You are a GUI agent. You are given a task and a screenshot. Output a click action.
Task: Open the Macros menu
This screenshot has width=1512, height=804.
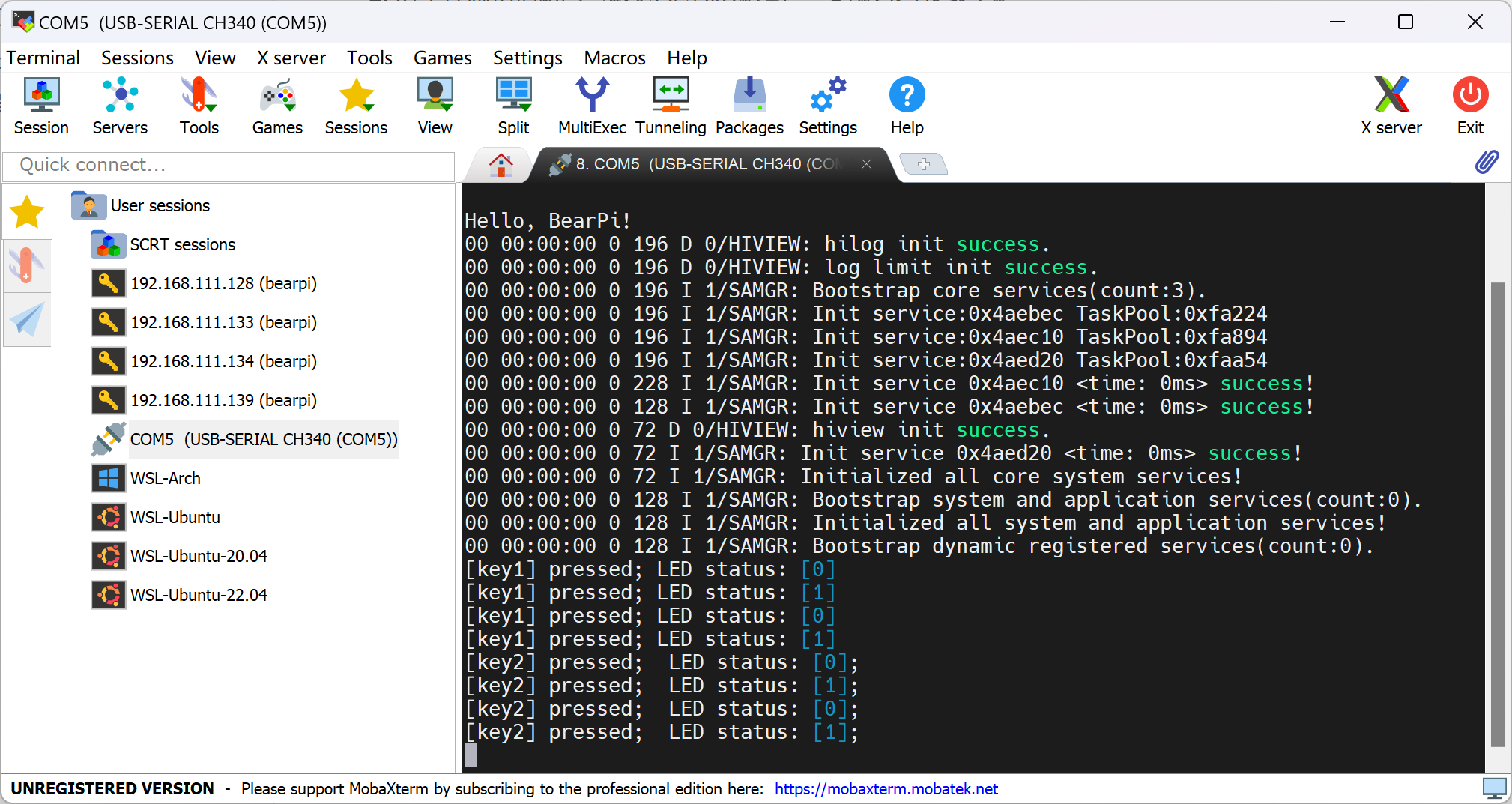[x=614, y=58]
